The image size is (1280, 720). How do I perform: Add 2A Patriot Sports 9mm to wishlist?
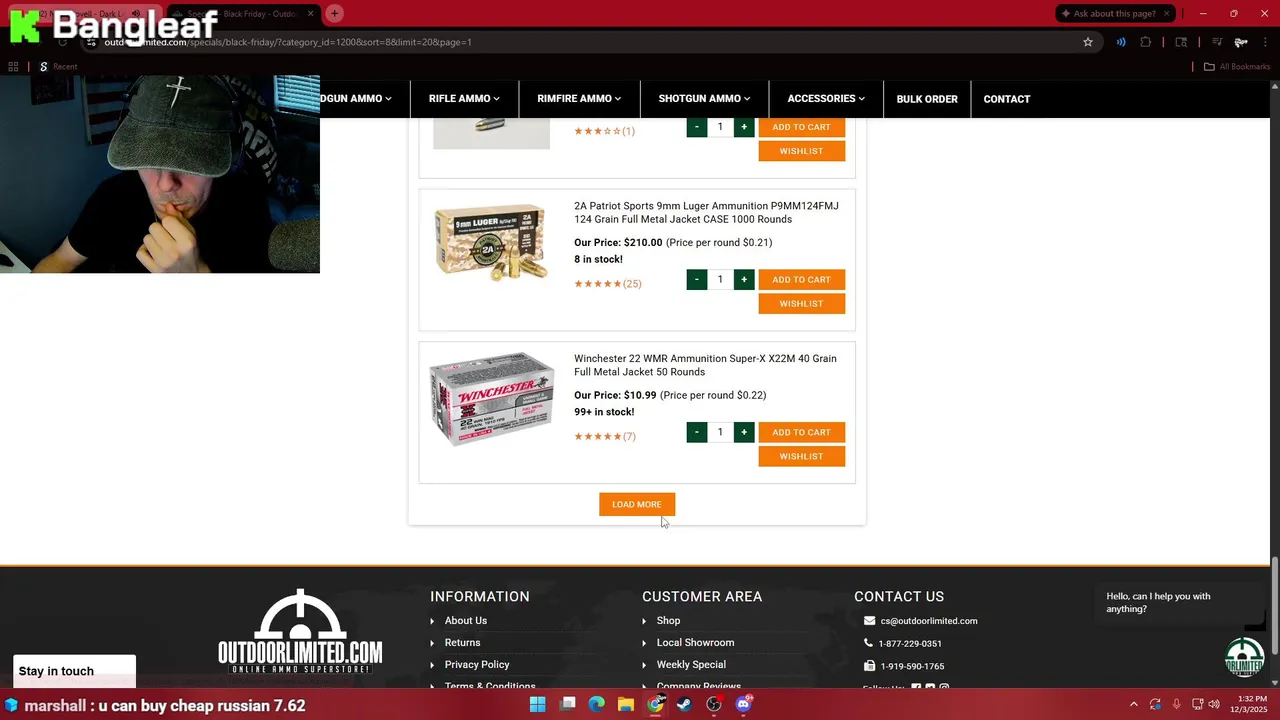[801, 304]
